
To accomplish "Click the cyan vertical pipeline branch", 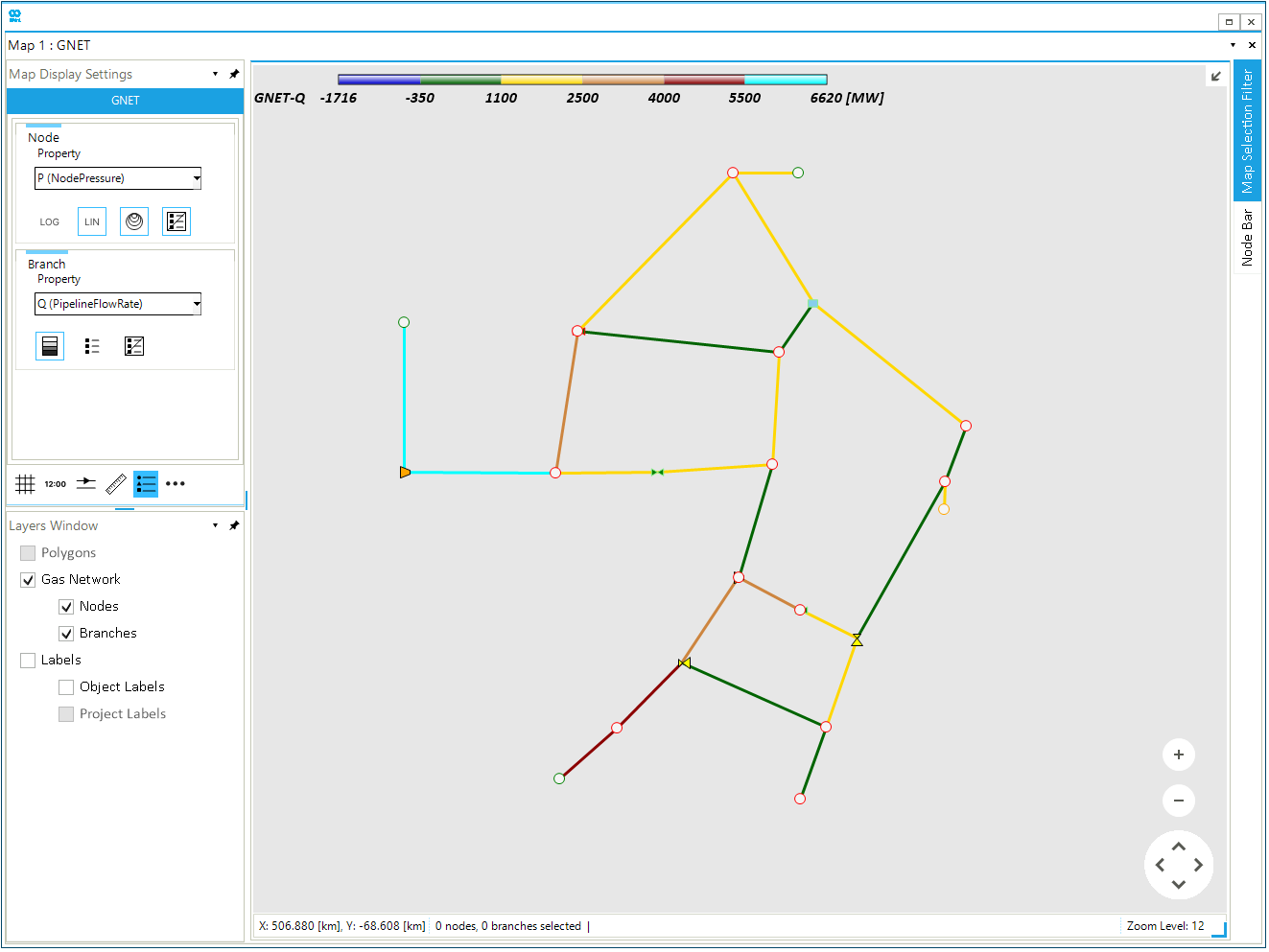I will 404,397.
